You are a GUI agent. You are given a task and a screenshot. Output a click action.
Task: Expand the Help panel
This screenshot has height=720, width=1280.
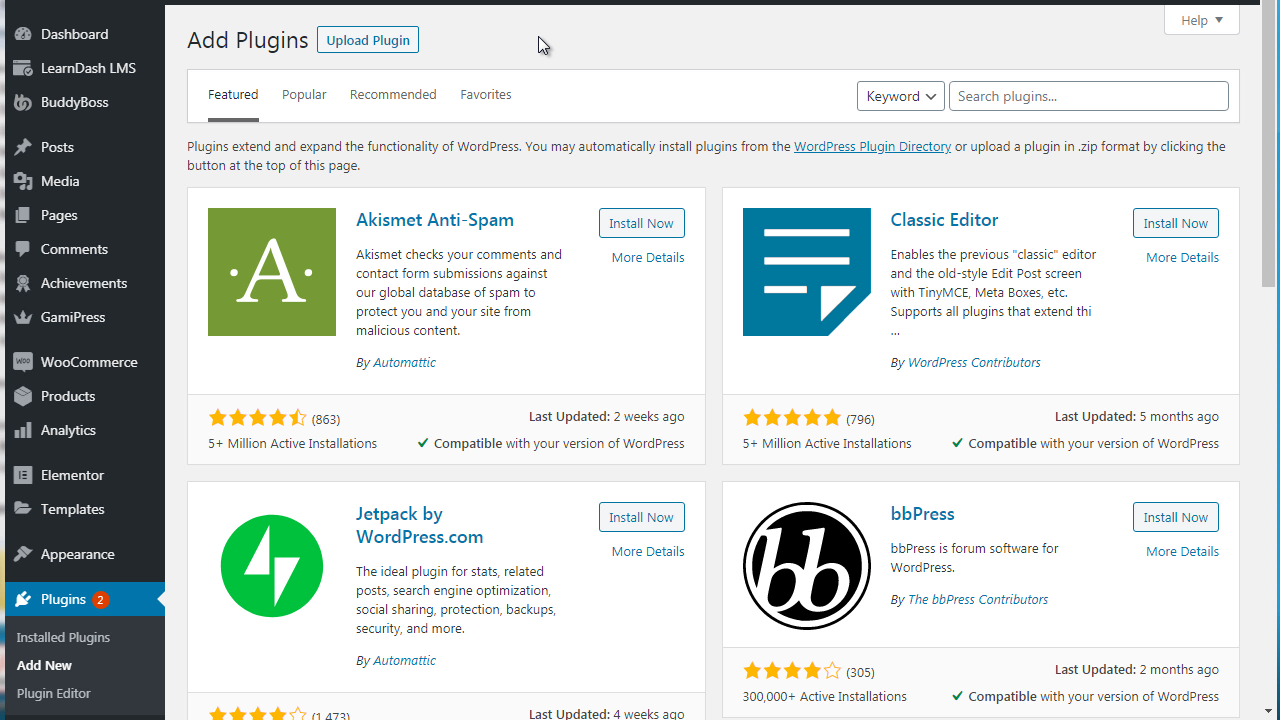[x=1201, y=20]
